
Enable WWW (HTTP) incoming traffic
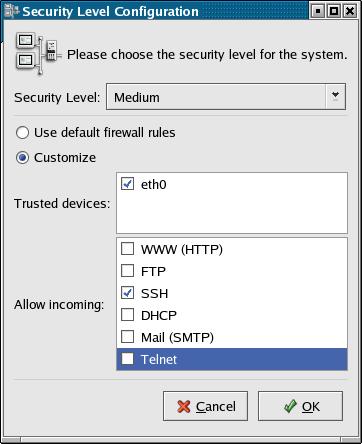point(127,249)
